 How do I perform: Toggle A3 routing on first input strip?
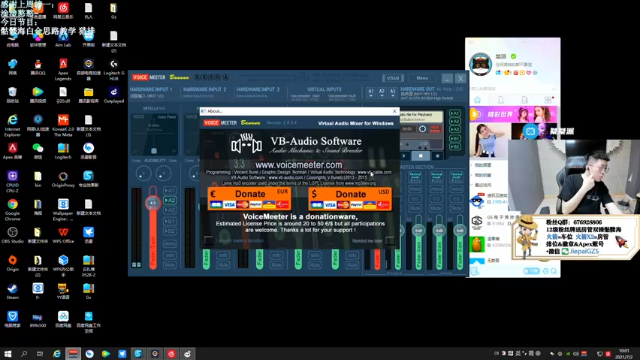tap(169, 210)
